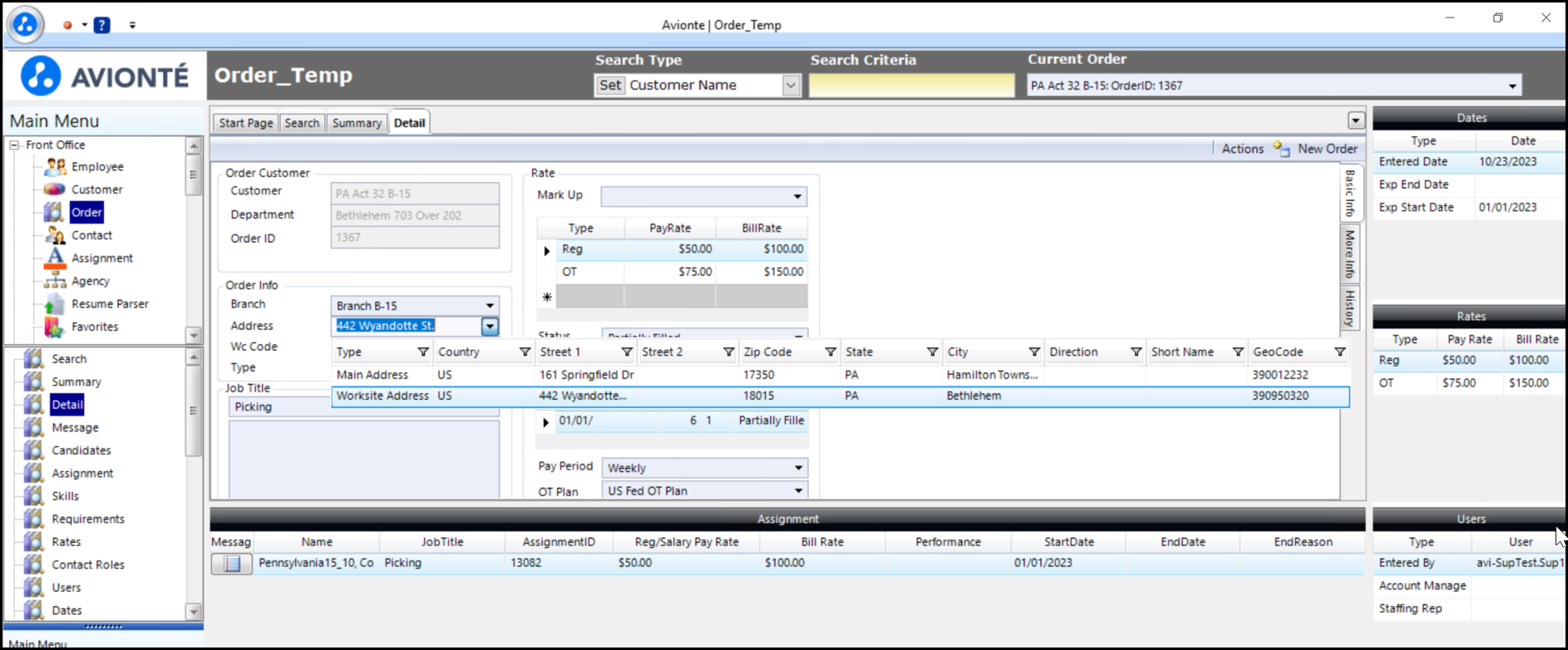Image resolution: width=1568 pixels, height=650 pixels.
Task: Open the More Info vertical tab
Action: (x=1349, y=254)
